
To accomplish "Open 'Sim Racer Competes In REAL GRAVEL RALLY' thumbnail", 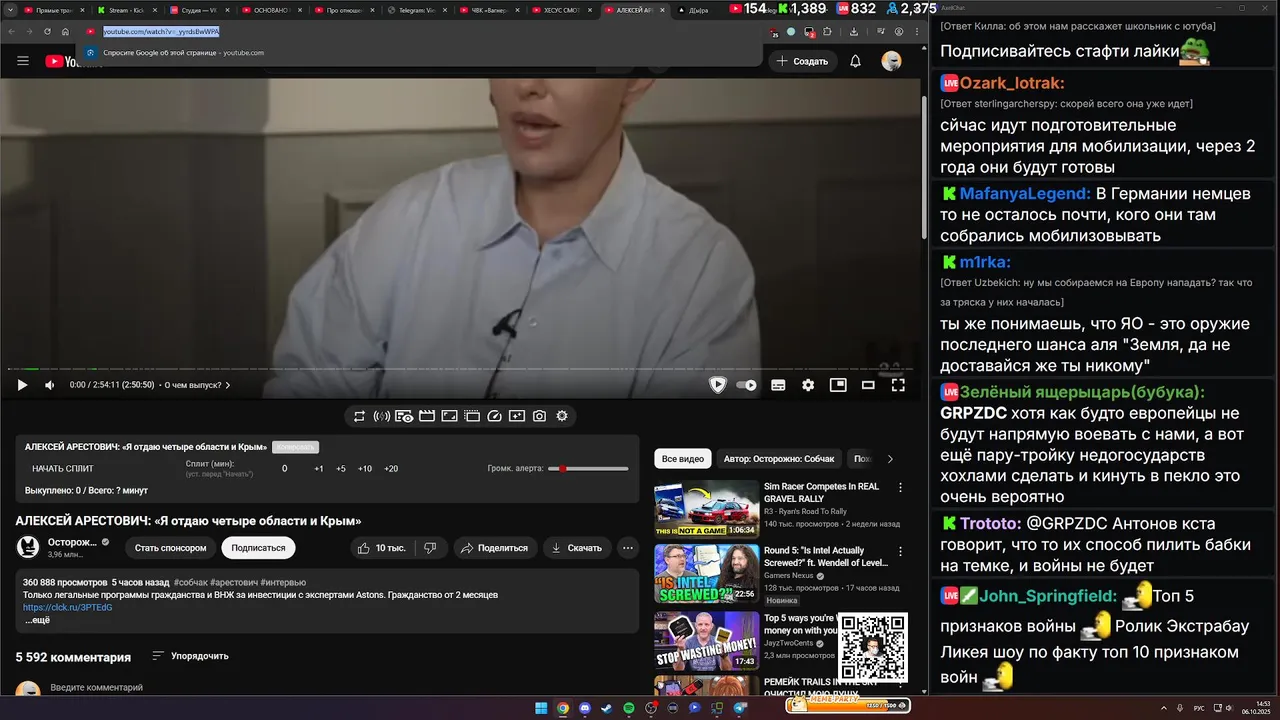I will (x=706, y=509).
